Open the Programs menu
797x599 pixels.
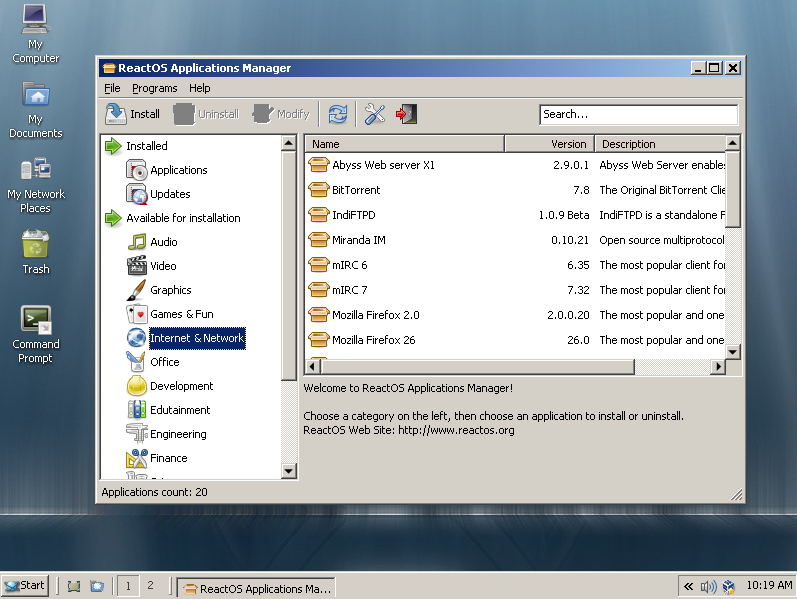(x=155, y=88)
